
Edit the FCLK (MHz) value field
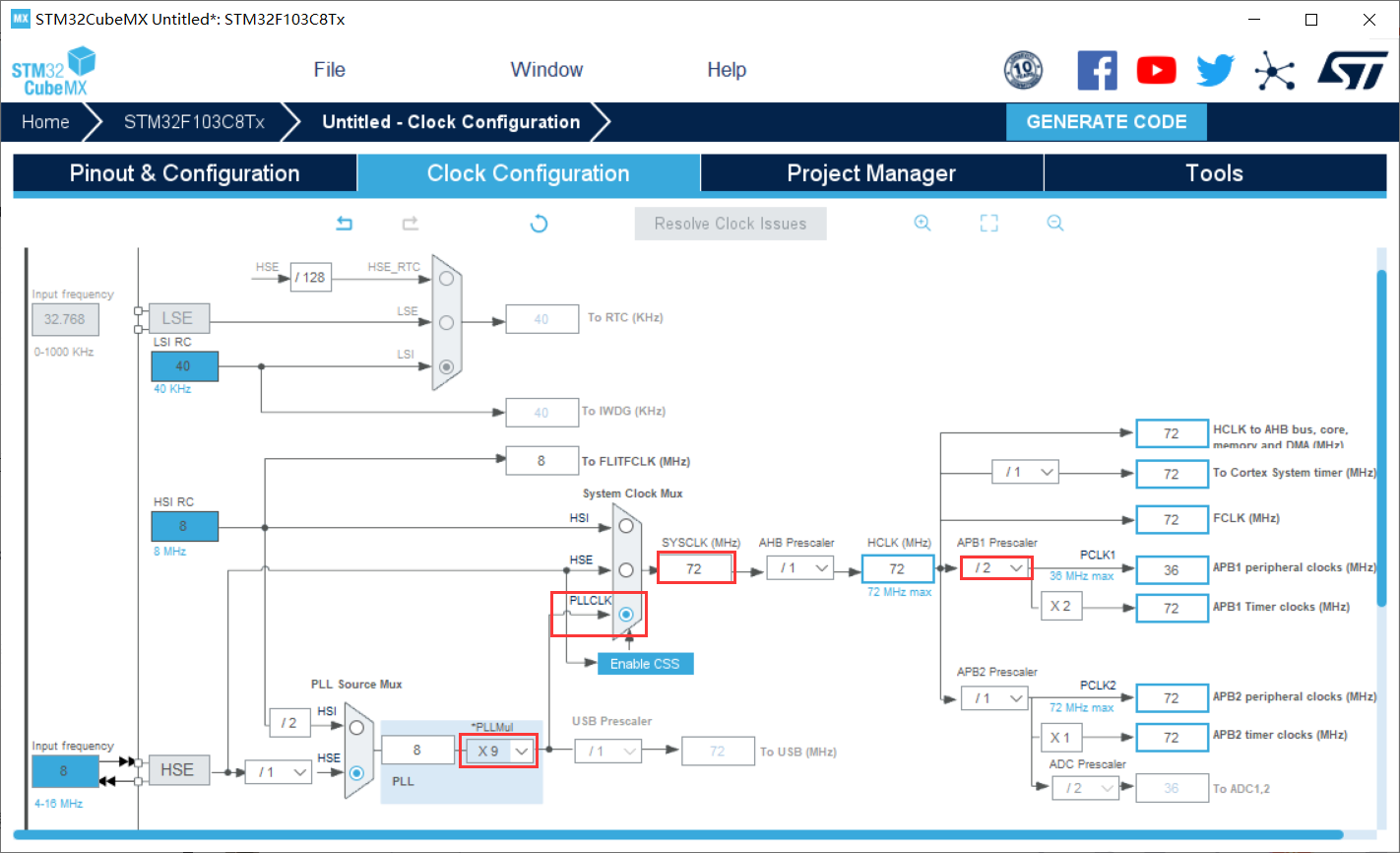1172,519
